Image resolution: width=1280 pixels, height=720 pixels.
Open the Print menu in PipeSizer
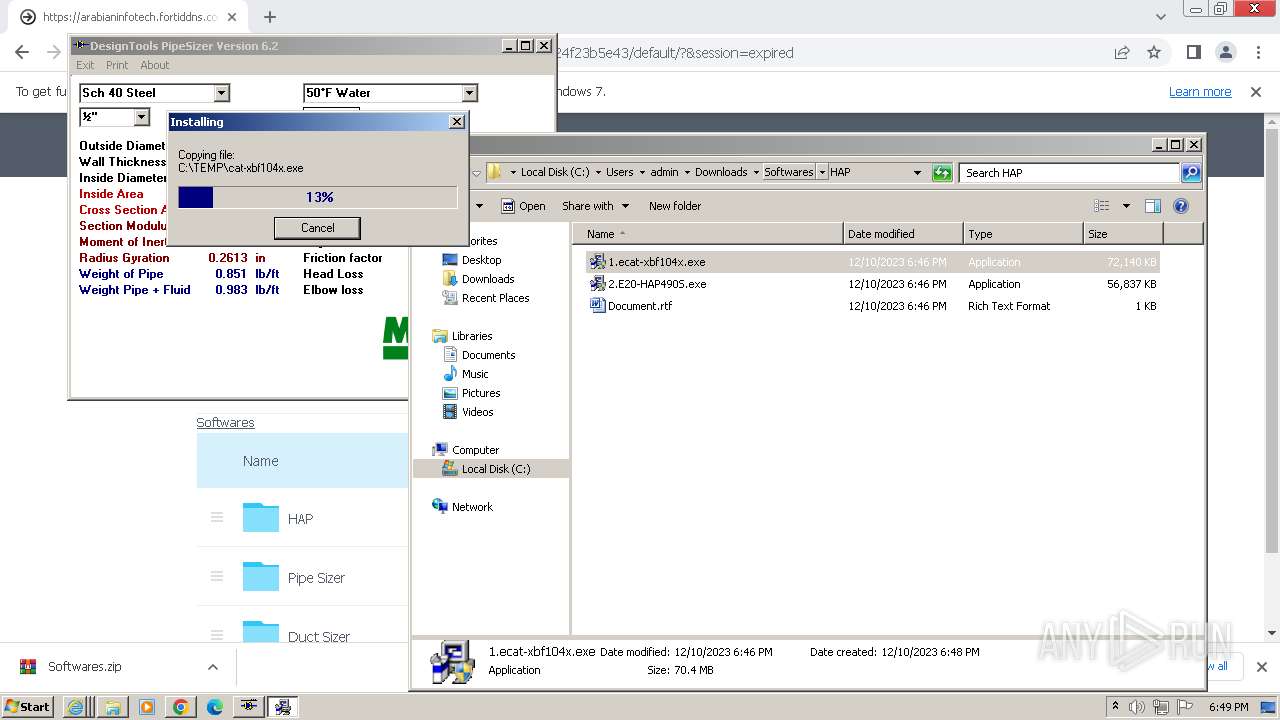coord(117,65)
